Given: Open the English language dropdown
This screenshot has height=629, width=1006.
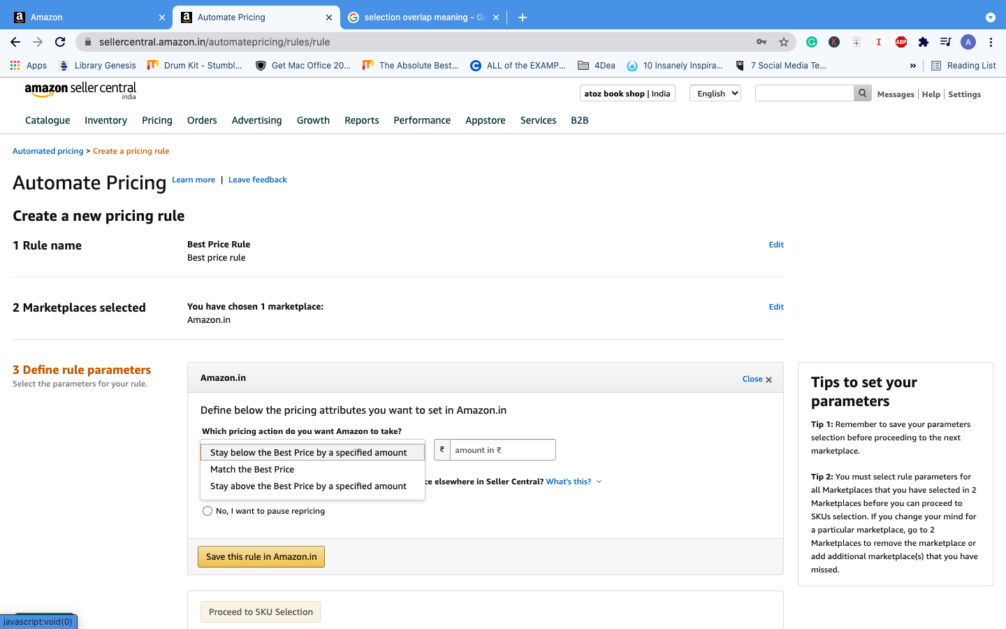Looking at the screenshot, I should tap(715, 93).
